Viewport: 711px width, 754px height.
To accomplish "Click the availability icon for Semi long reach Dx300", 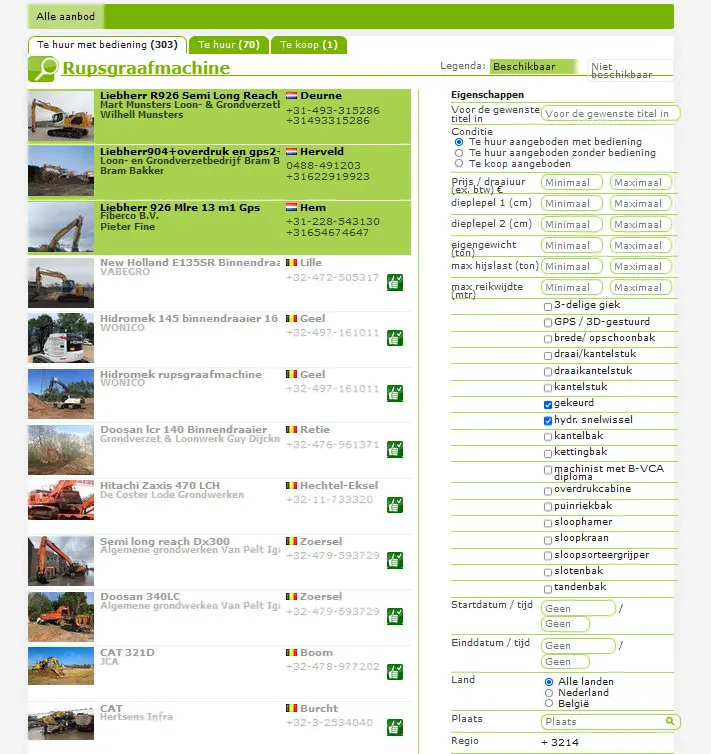I will pos(395,560).
